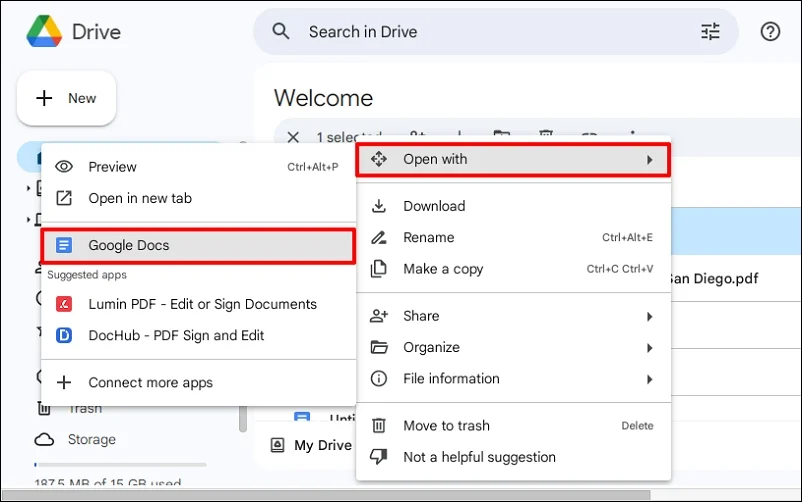The width and height of the screenshot is (802, 502).
Task: Click the horizontal scrollbar at window bottom
Action: [326, 495]
